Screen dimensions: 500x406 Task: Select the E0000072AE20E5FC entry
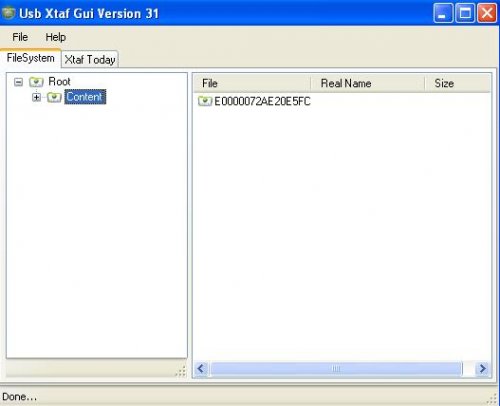point(262,101)
